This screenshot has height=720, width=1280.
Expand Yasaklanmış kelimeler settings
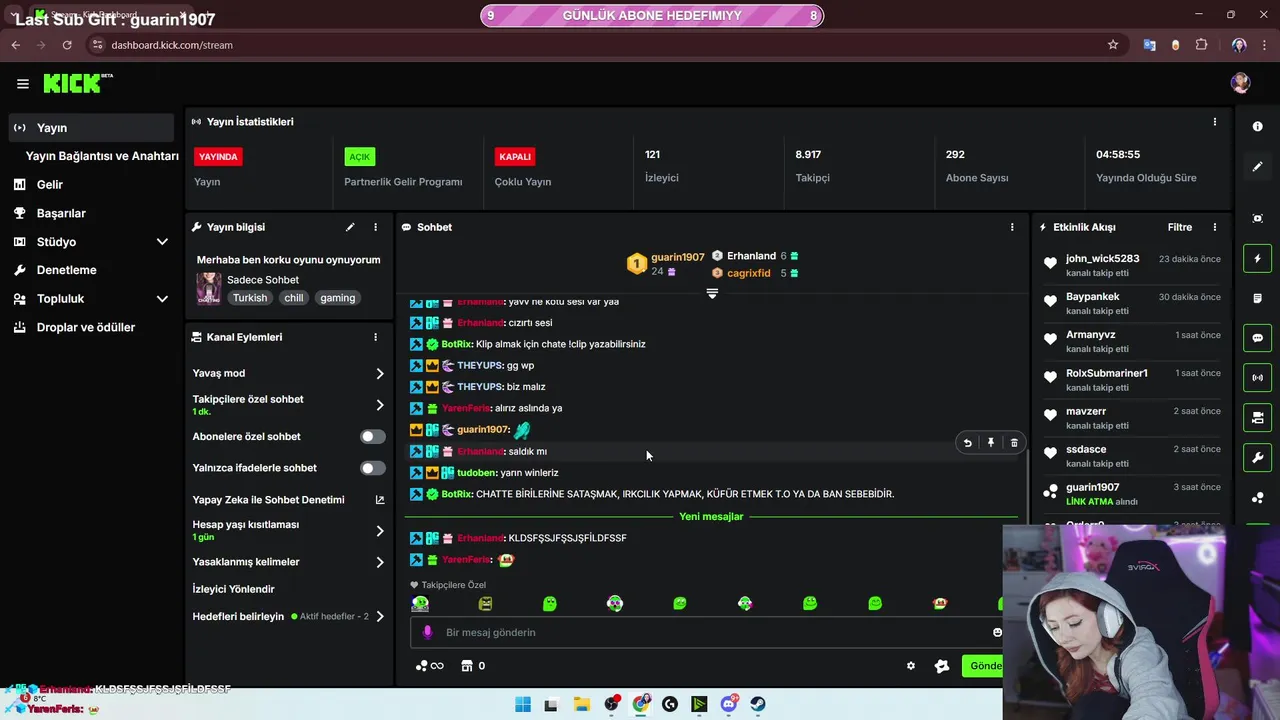tap(380, 562)
